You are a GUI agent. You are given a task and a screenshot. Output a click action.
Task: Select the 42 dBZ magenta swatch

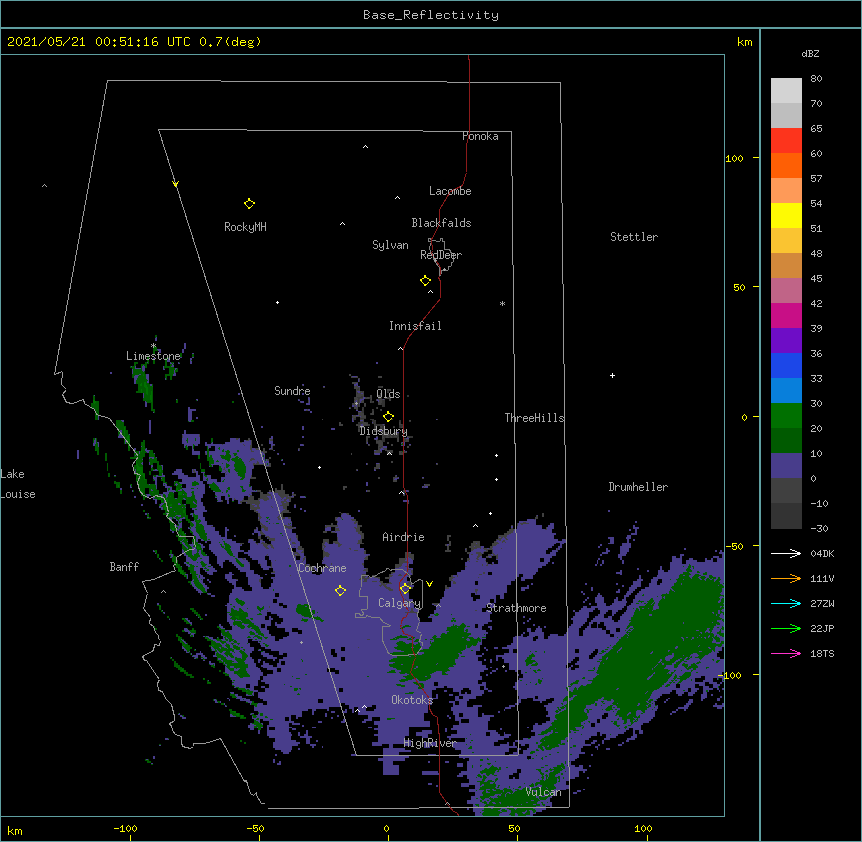click(786, 315)
